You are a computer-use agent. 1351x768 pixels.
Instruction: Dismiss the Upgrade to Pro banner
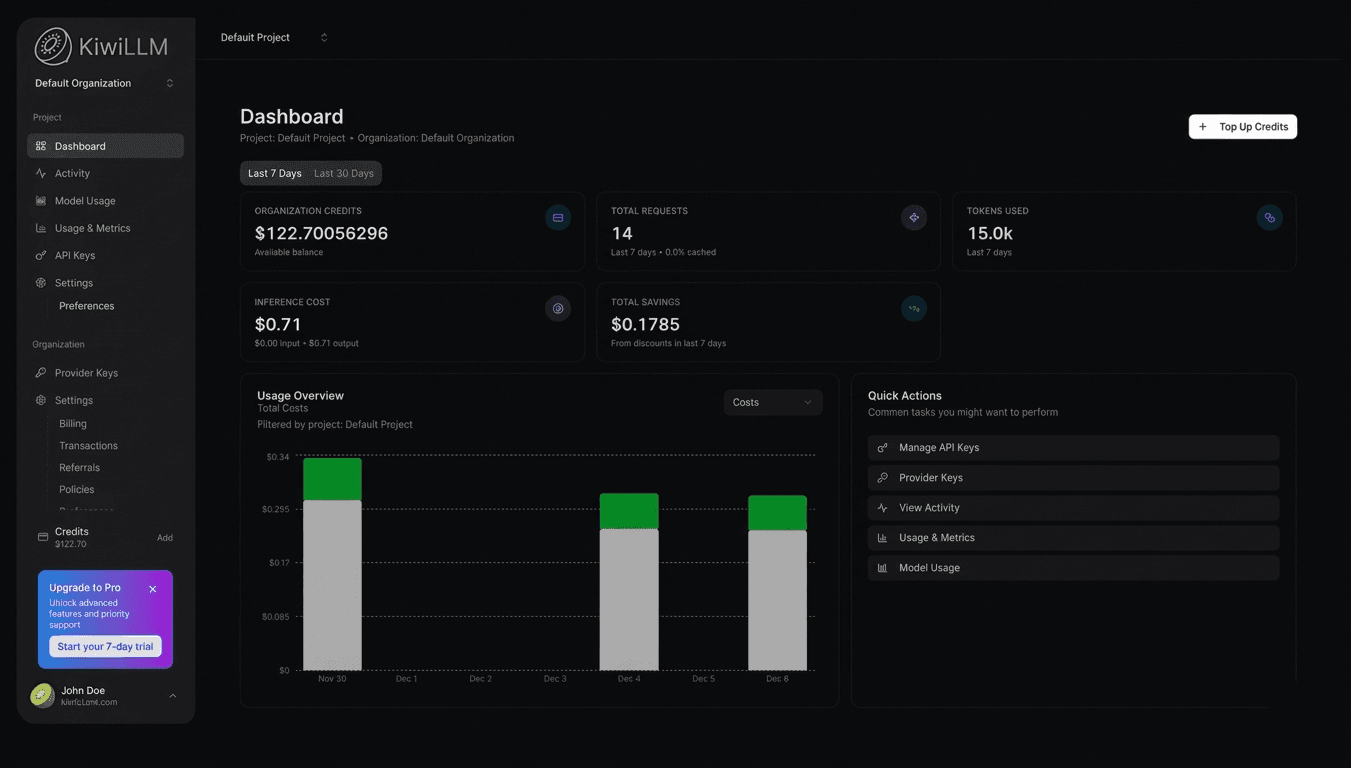tap(152, 589)
